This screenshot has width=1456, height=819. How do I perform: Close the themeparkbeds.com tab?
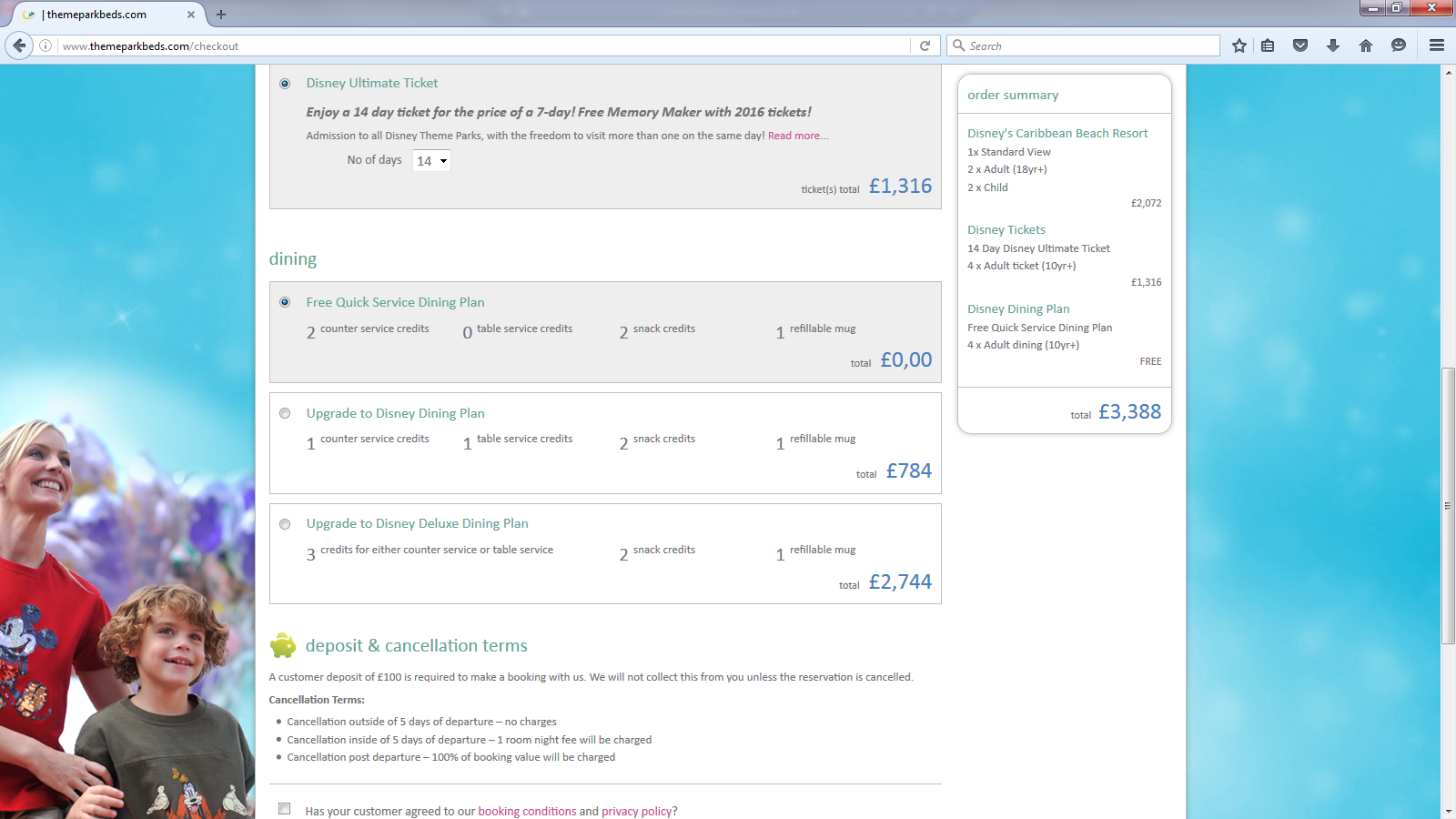coord(191,15)
